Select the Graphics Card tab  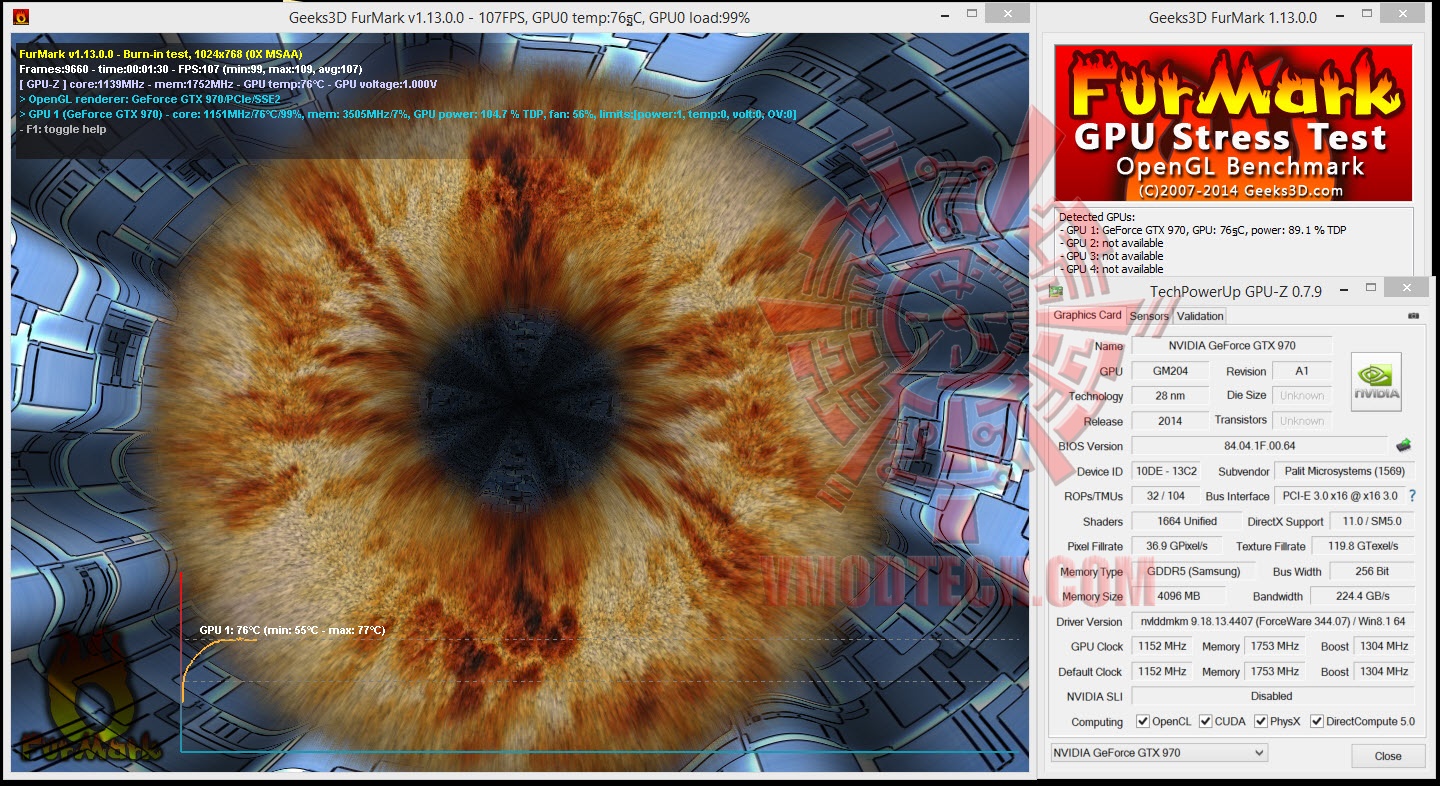(x=1087, y=315)
